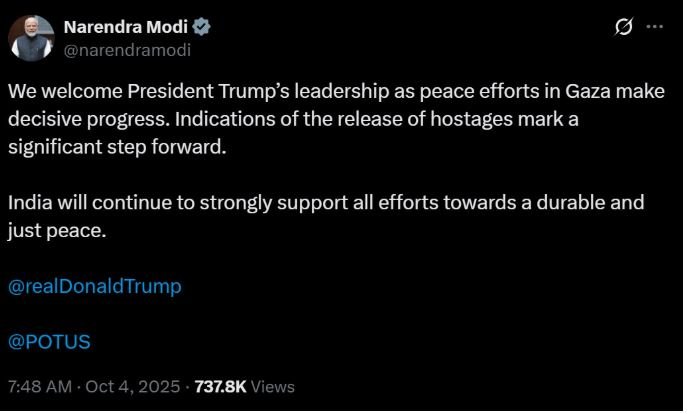Click the text just peace
The width and height of the screenshot is (689, 414).
[57, 231]
